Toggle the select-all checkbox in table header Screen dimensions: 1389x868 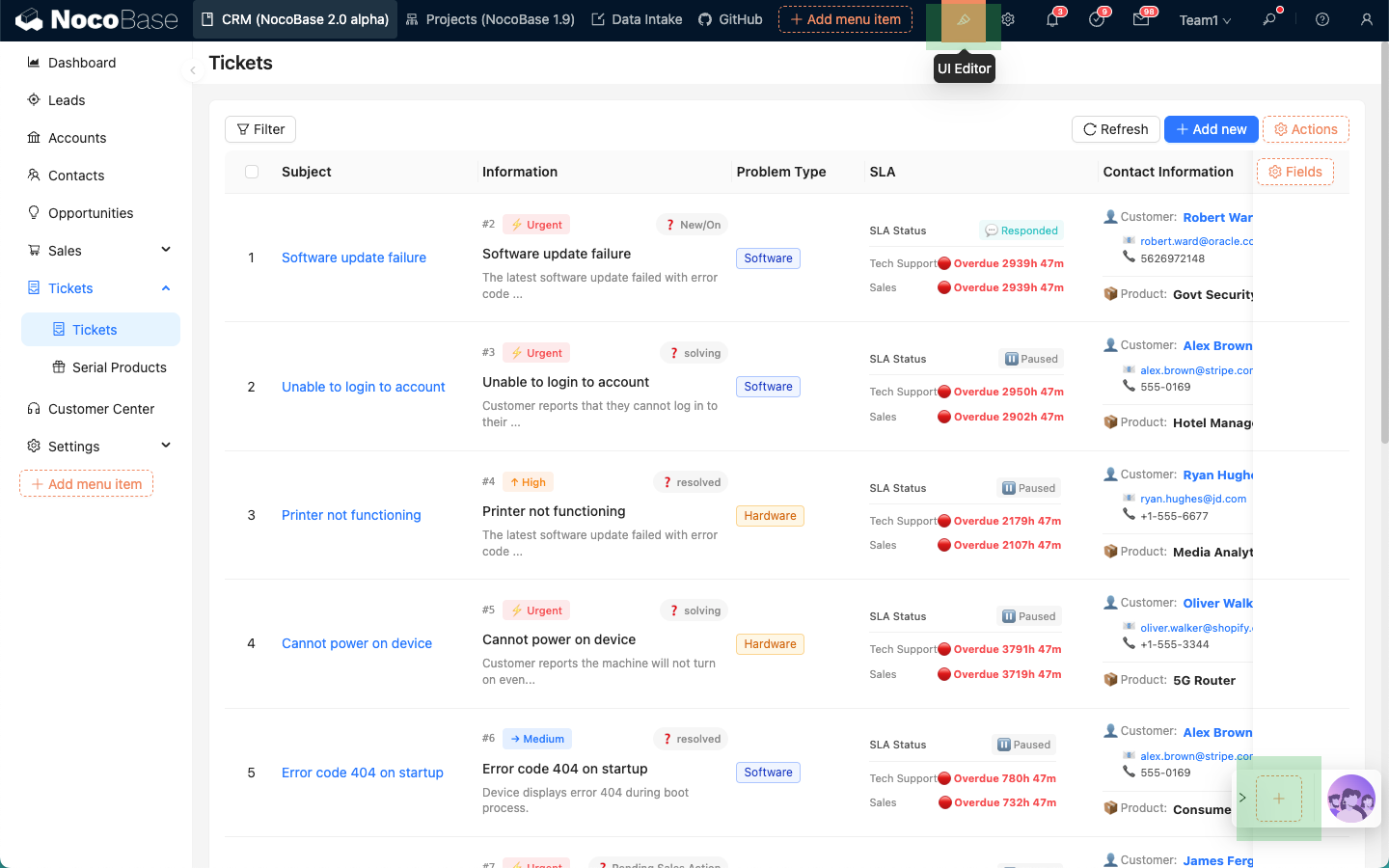click(x=252, y=172)
